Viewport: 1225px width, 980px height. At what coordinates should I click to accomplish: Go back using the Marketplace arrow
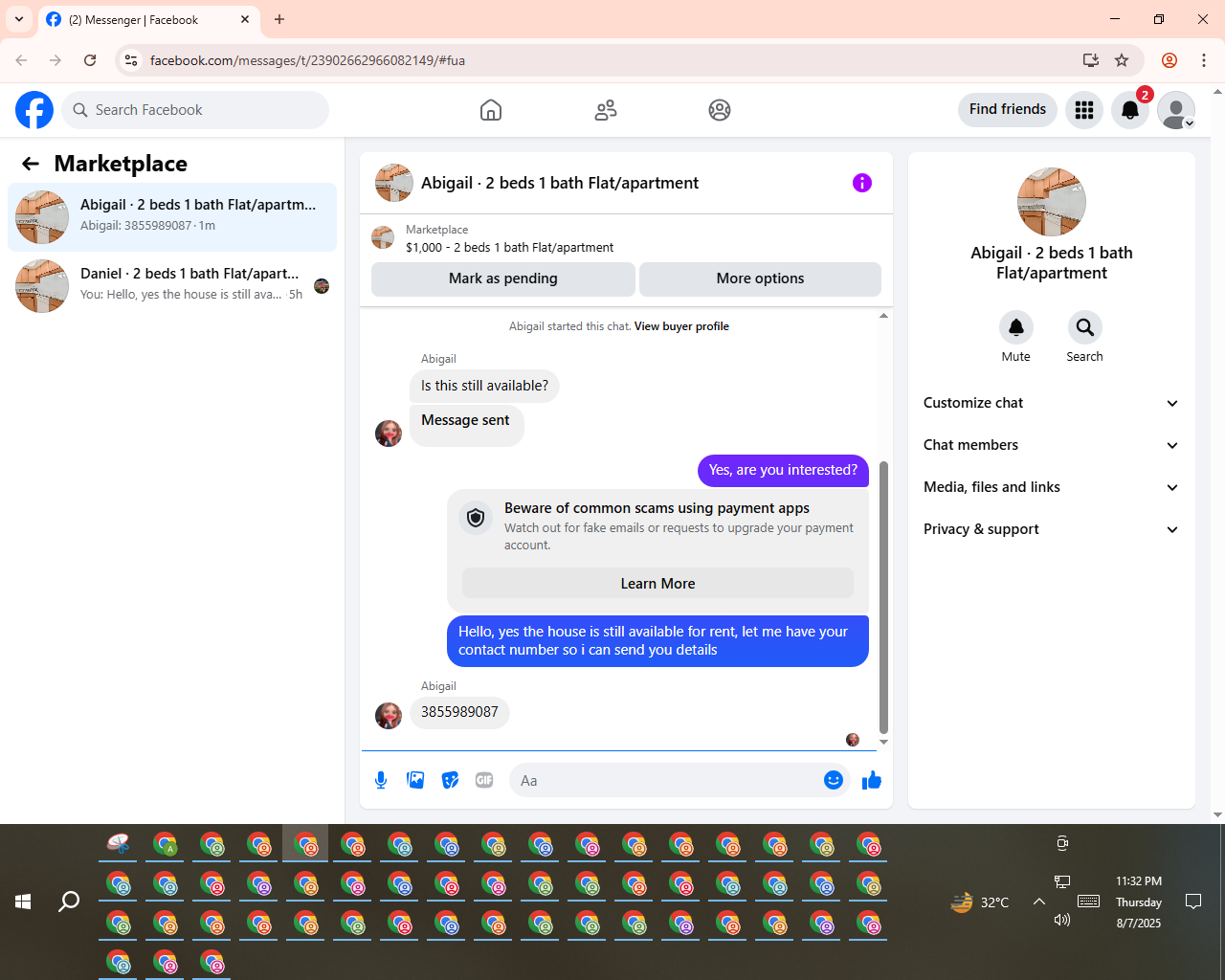(31, 164)
